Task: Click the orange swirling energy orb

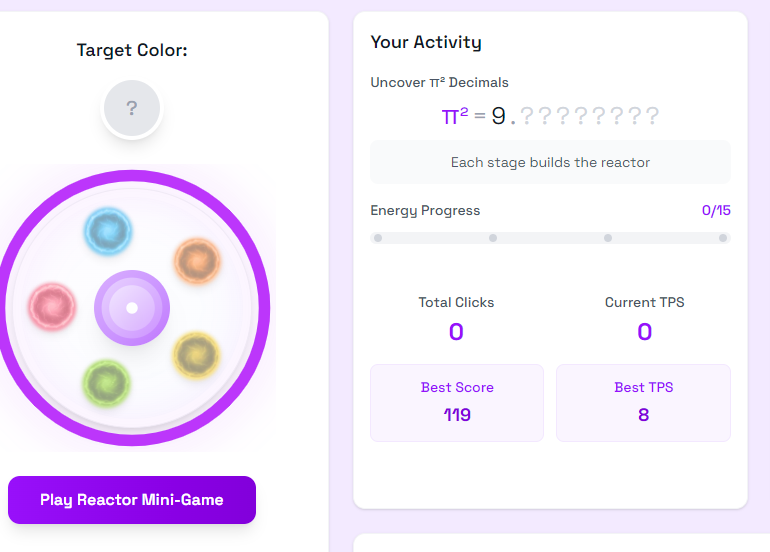Action: (x=197, y=261)
